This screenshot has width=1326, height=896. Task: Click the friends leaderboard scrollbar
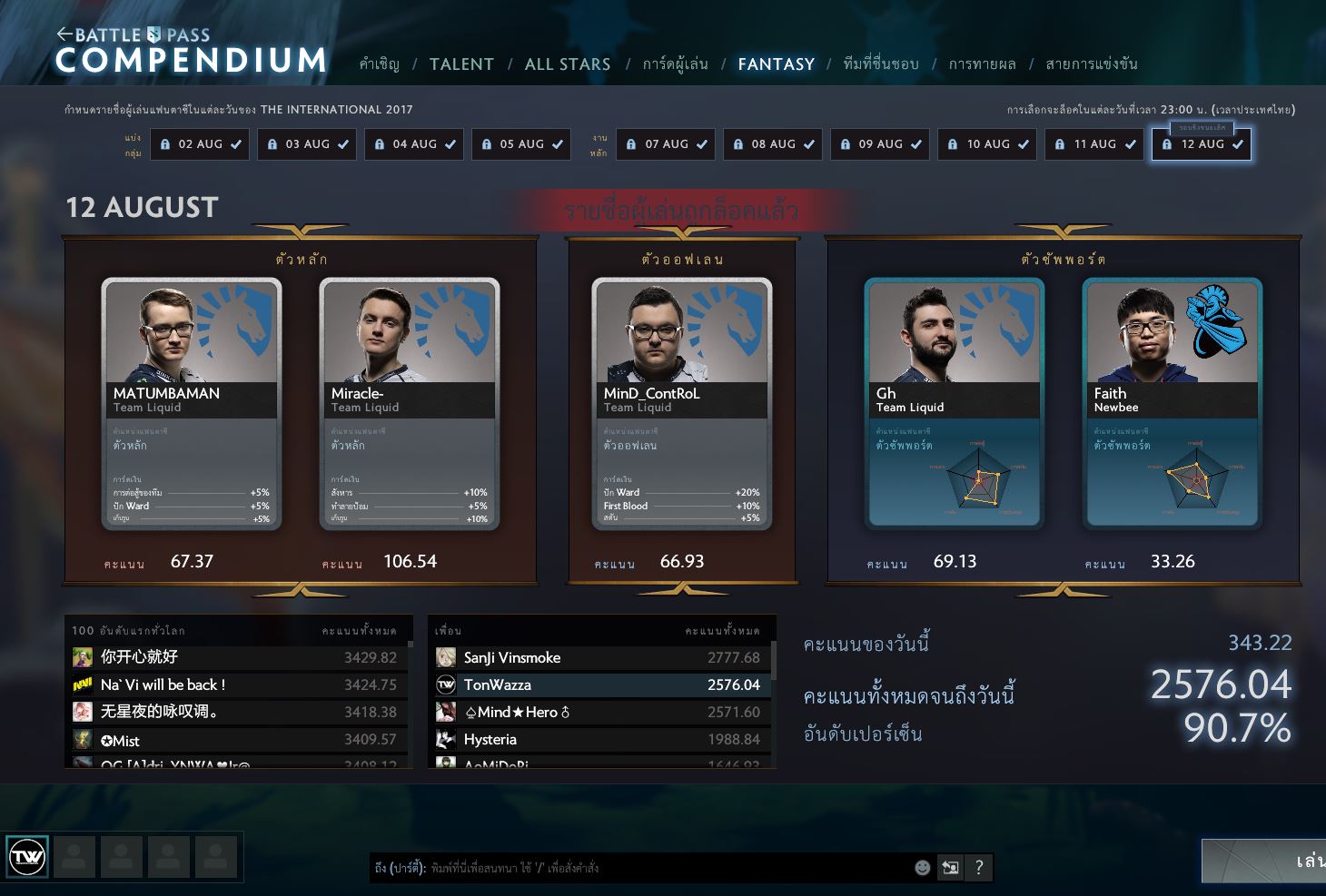[x=774, y=660]
